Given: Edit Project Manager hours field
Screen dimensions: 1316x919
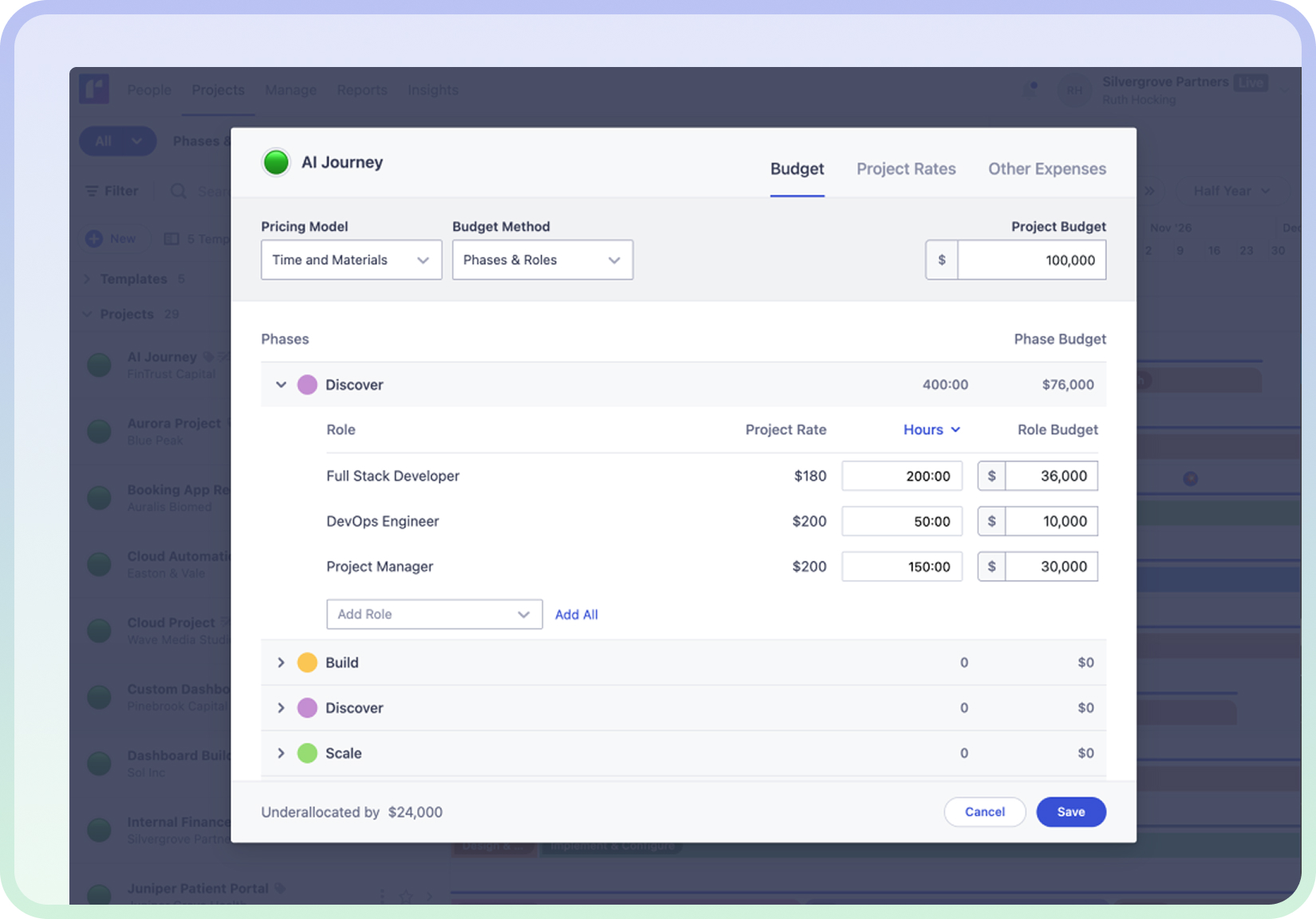Looking at the screenshot, I should 901,567.
